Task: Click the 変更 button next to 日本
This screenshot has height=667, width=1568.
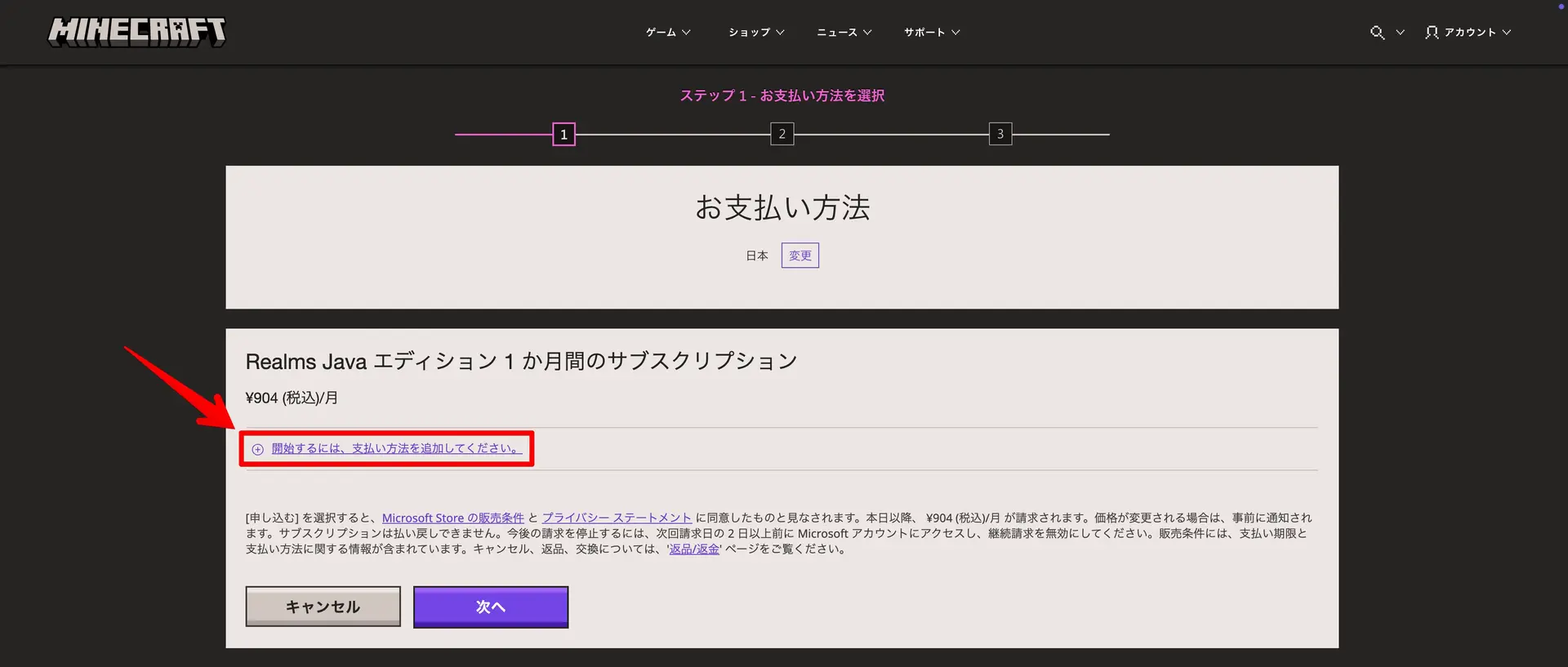Action: click(x=800, y=256)
